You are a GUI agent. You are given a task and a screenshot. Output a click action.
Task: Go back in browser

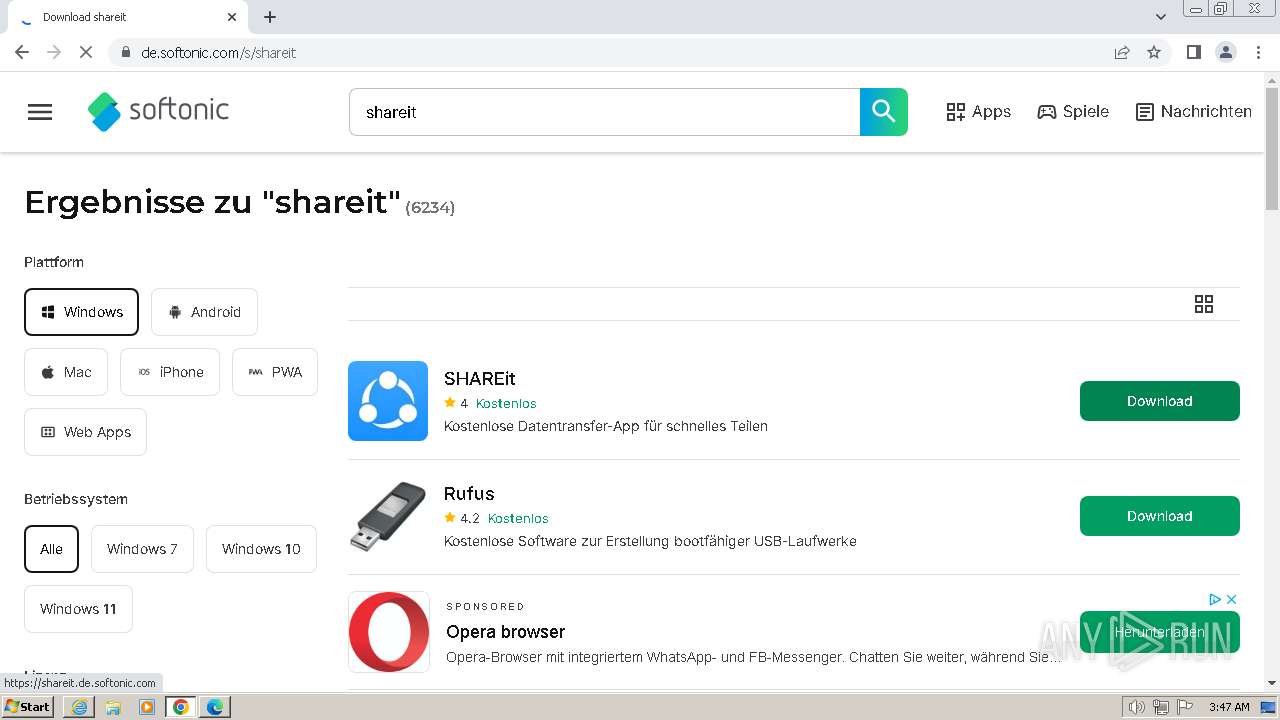point(22,52)
